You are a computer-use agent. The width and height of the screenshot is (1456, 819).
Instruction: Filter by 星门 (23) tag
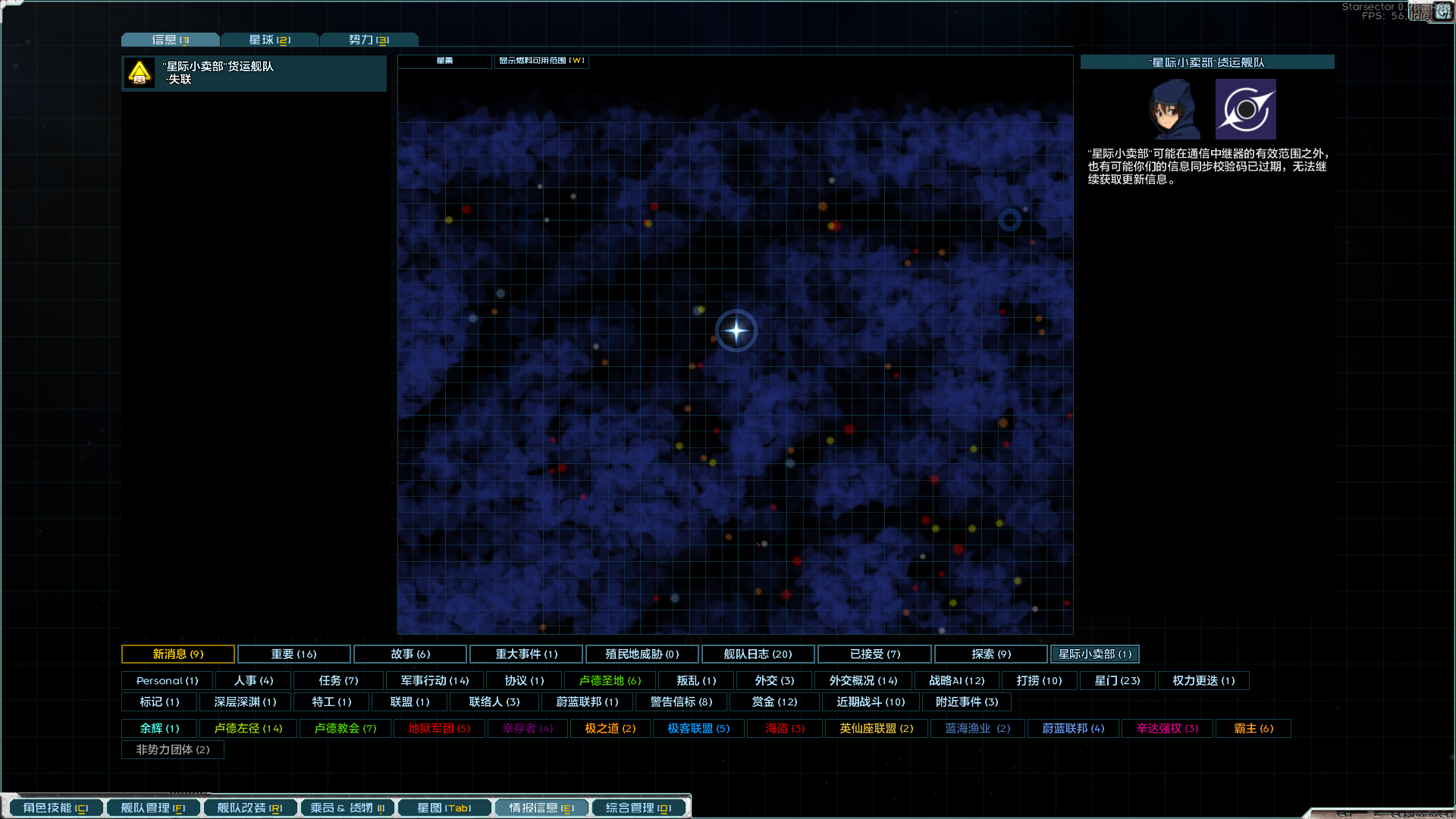[x=1117, y=680]
